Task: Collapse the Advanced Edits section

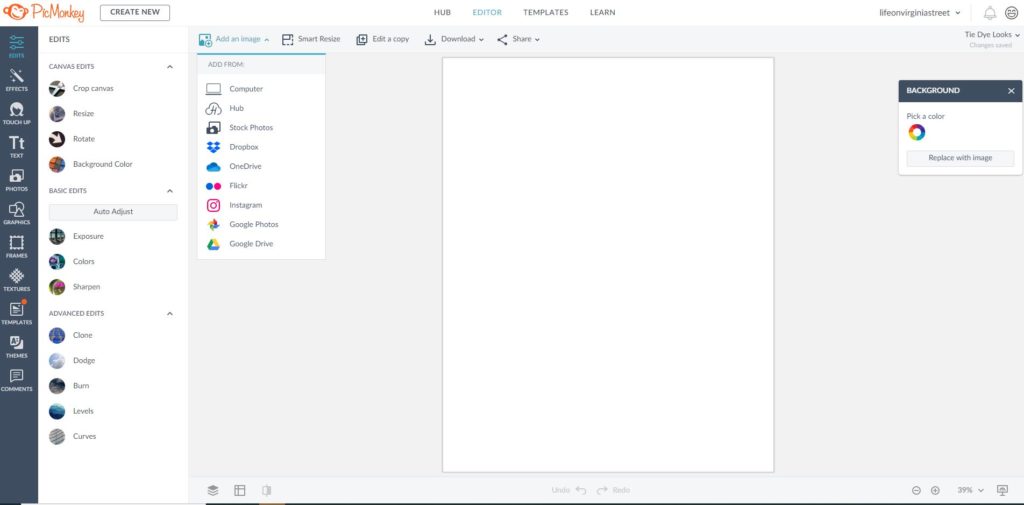Action: (170, 314)
